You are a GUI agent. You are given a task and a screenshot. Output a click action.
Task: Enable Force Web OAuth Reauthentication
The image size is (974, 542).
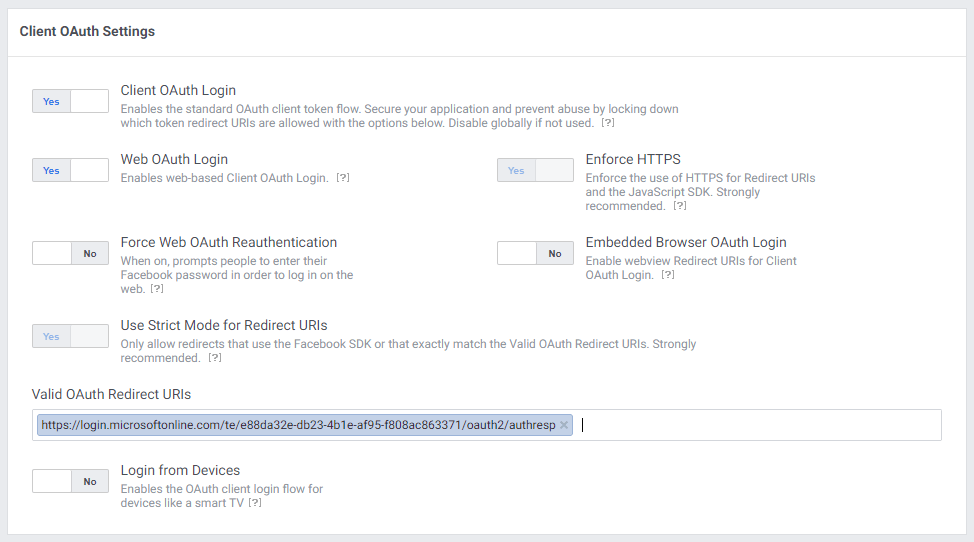70,254
